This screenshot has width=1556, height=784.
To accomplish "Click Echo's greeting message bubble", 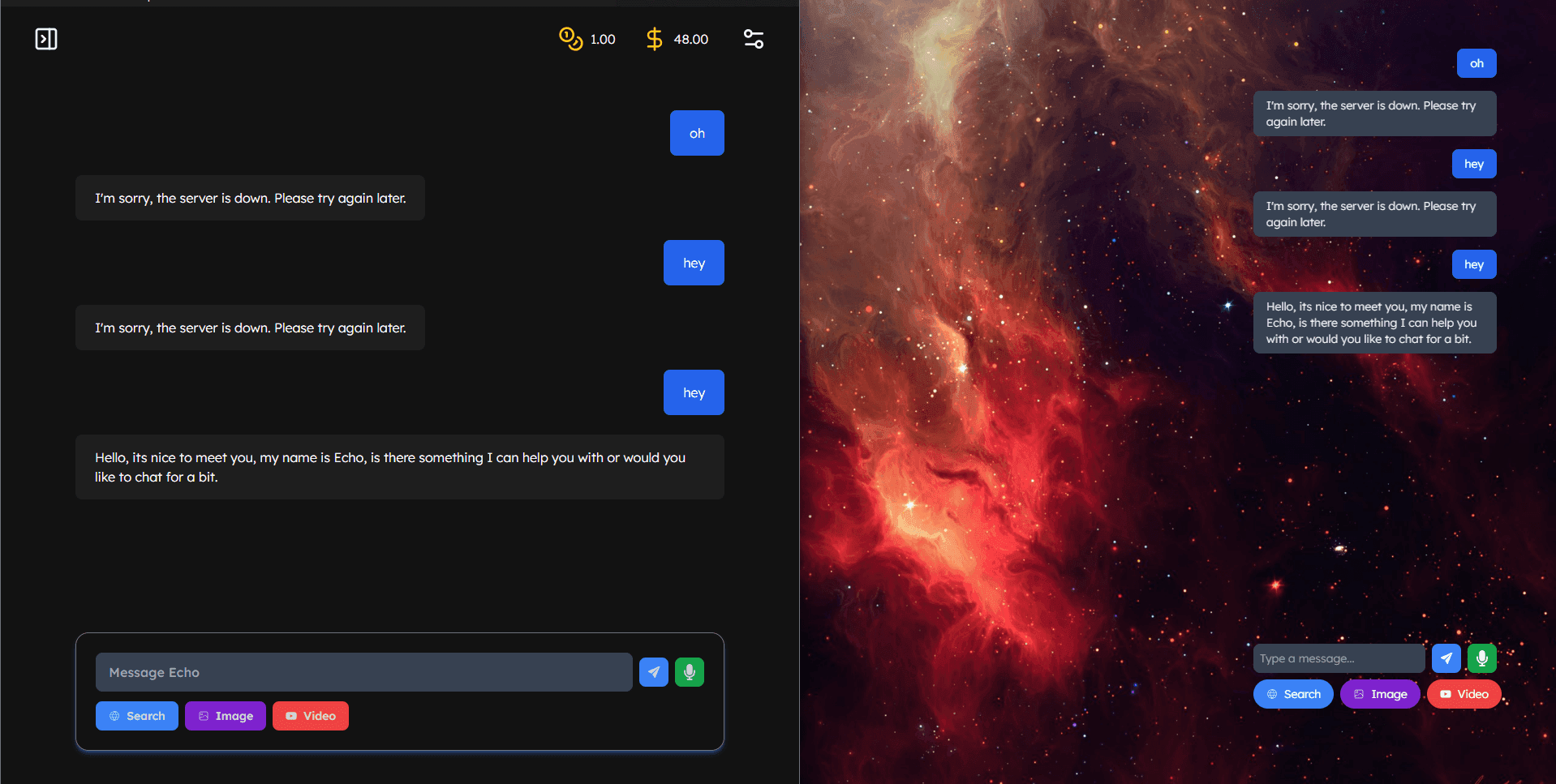I will point(399,466).
